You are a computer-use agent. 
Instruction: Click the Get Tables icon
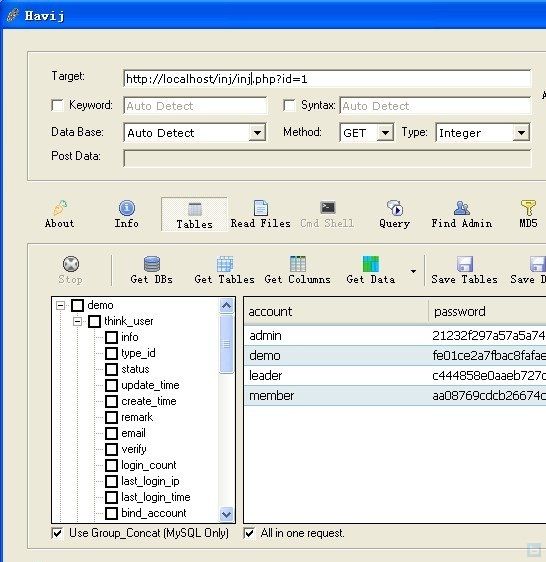225,264
